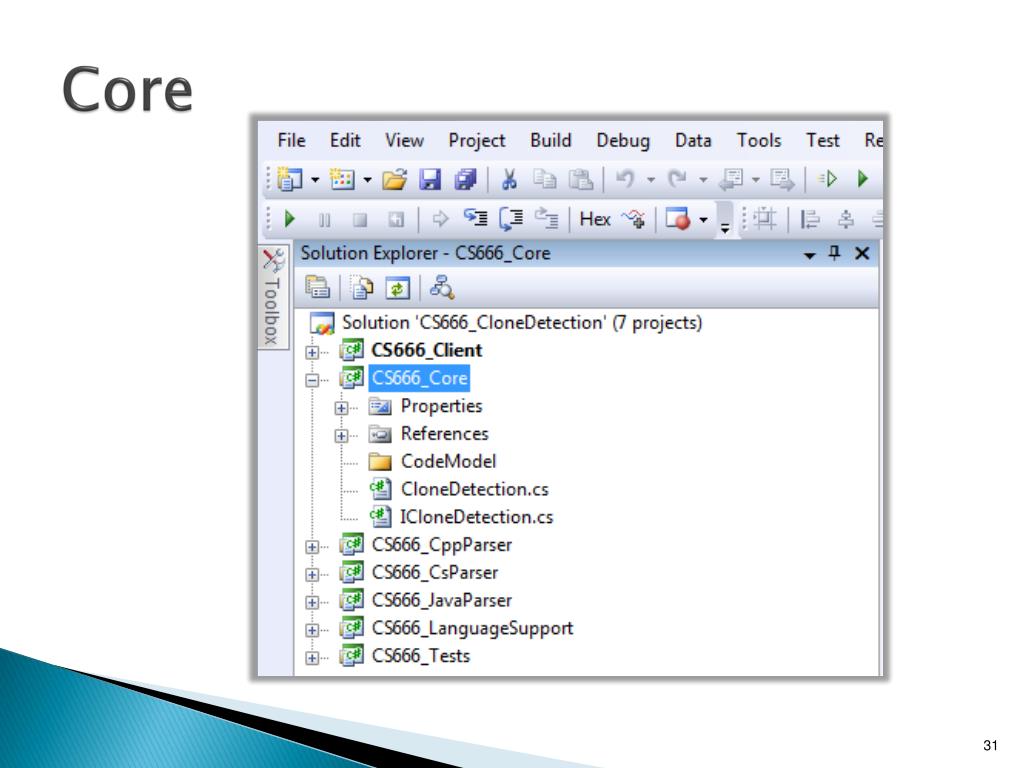Click the Stop Debugging square icon
Image resolution: width=1024 pixels, height=768 pixels.
click(360, 220)
